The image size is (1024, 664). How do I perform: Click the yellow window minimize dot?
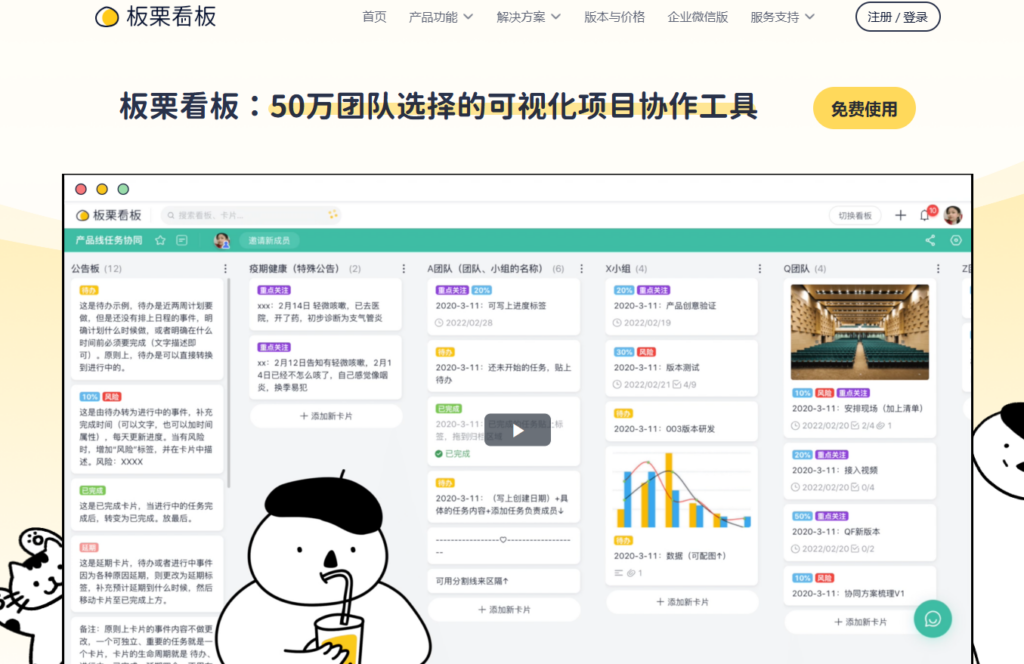102,189
